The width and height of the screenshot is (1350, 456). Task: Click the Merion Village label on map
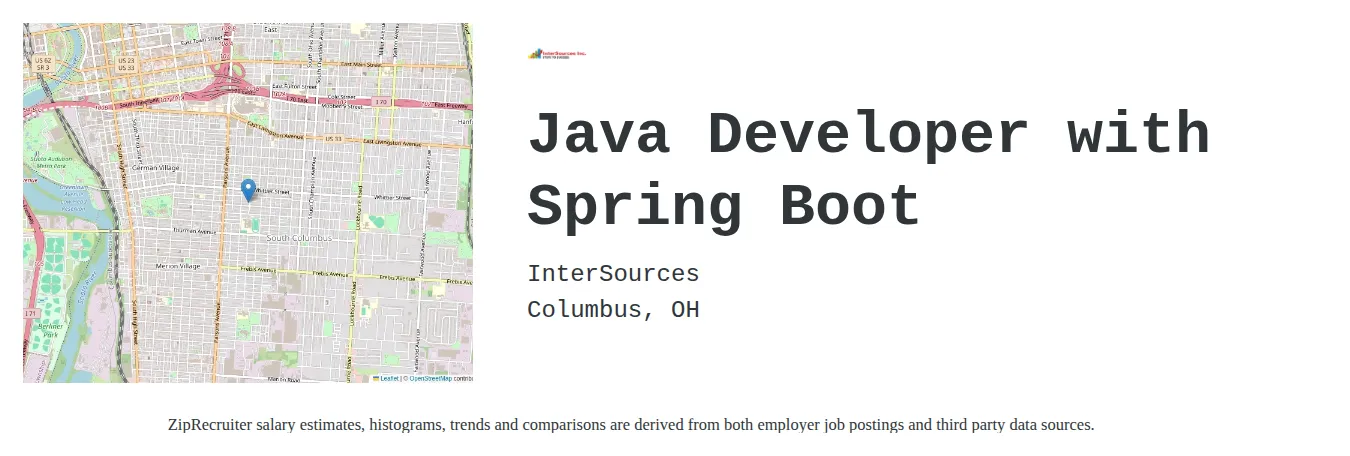point(178,266)
